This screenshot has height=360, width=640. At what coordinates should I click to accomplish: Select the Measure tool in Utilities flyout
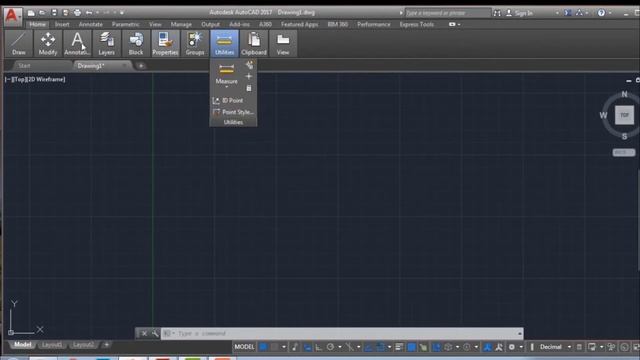point(227,73)
